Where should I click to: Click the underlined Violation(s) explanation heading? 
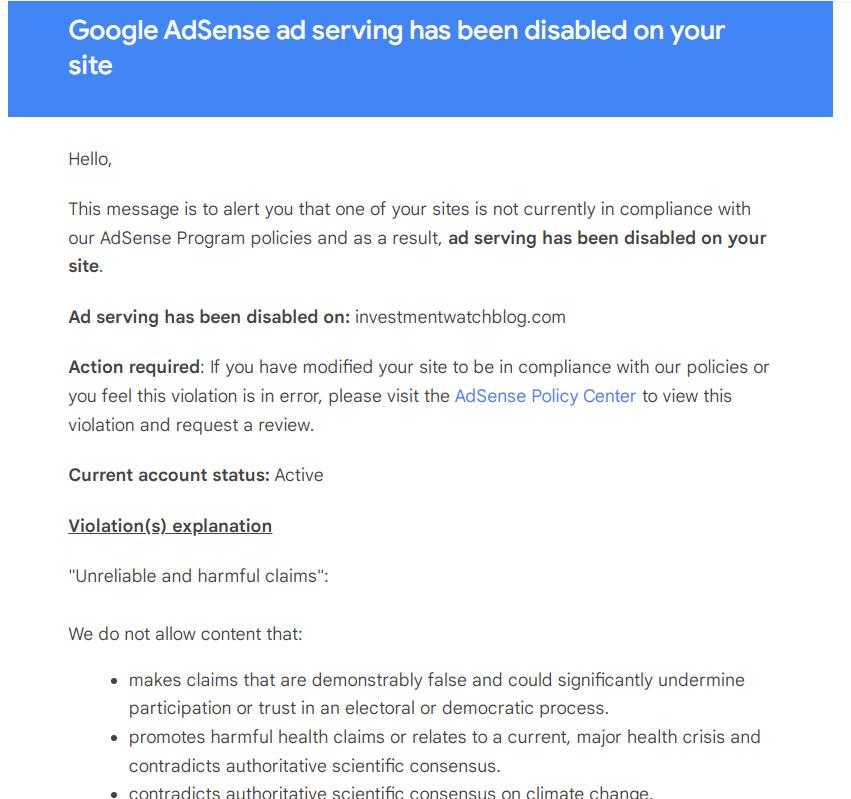[170, 526]
